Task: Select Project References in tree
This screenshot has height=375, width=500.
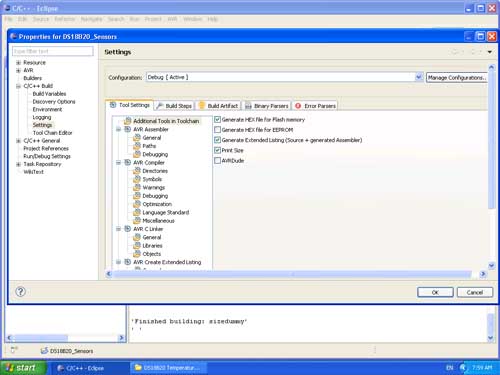Action: [x=46, y=148]
